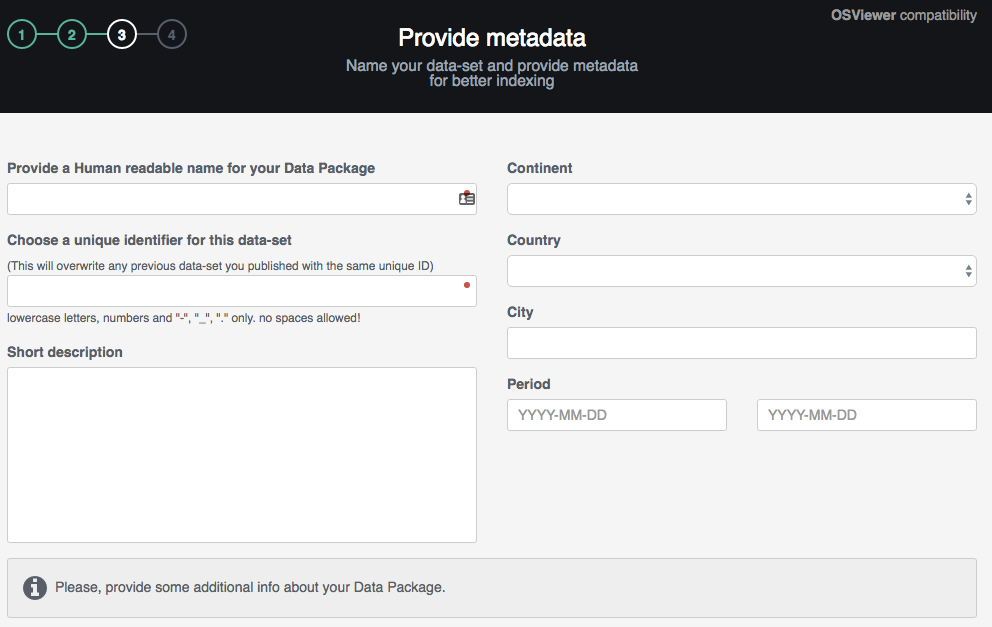Focus the City text field

click(x=741, y=343)
